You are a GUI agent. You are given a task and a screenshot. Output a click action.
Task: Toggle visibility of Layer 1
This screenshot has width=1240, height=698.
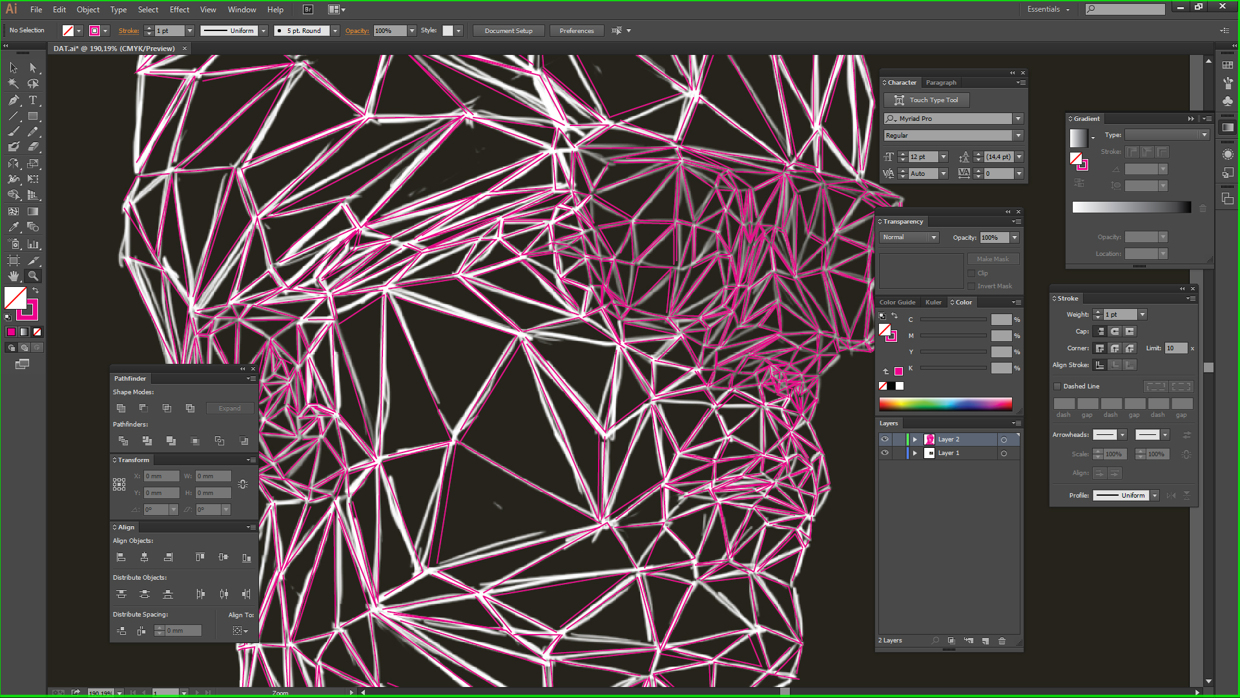pyautogui.click(x=885, y=453)
